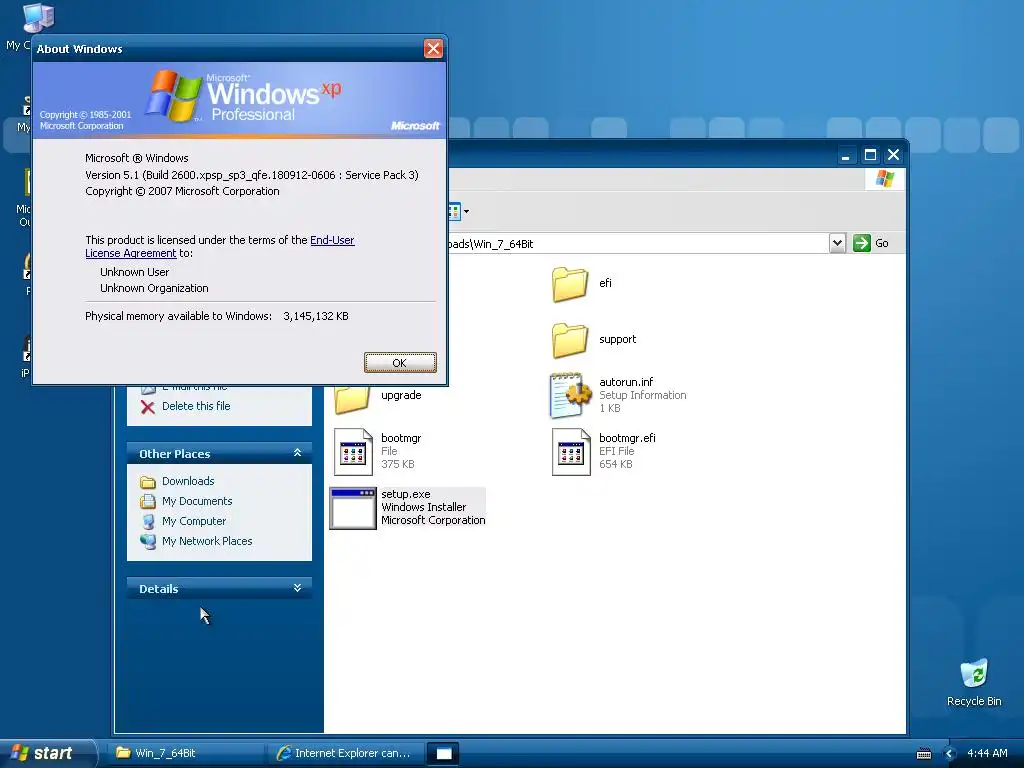
Task: Click the My Computer icon in sidebar
Action: click(x=148, y=522)
